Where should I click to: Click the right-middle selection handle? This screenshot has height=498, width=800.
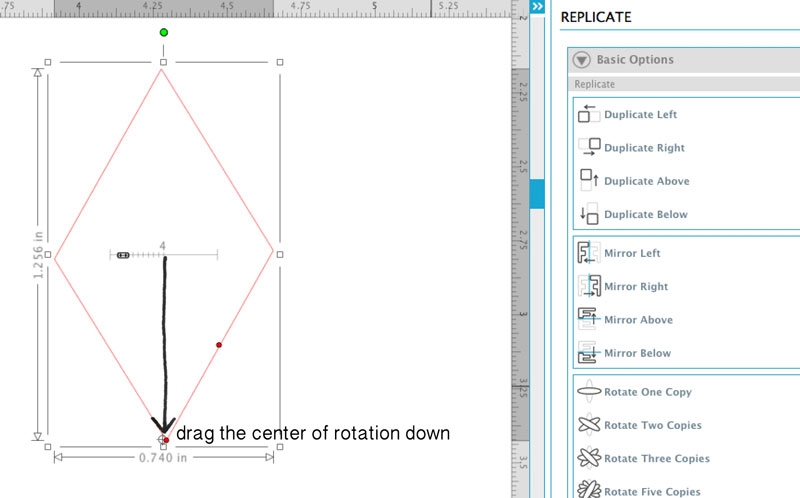pos(280,255)
